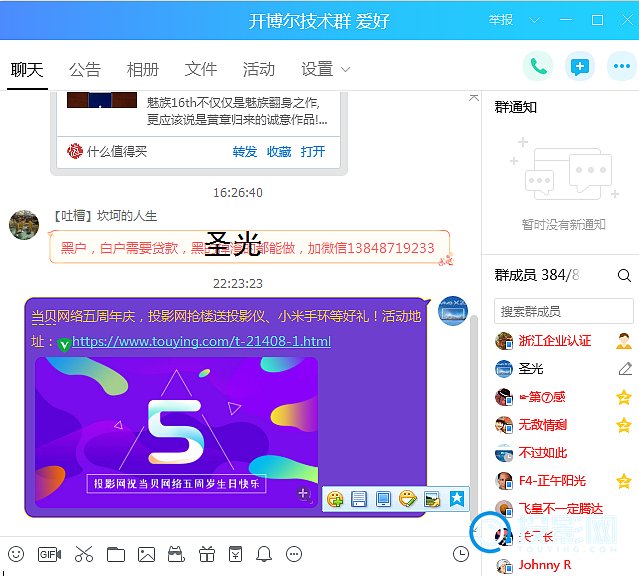
Task: Switch to 聊天 tab
Action: (x=27, y=69)
